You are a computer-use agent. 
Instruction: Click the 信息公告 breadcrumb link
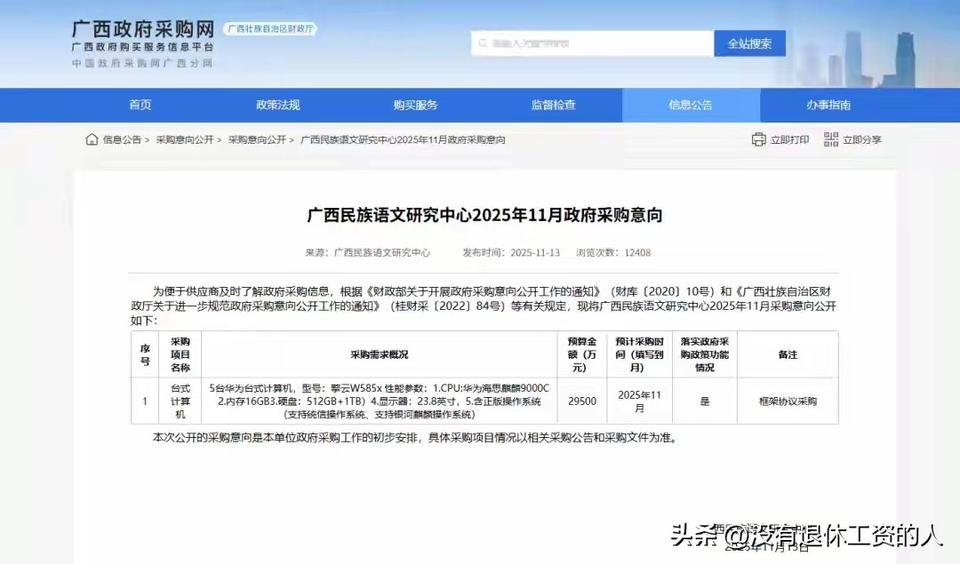click(x=122, y=140)
